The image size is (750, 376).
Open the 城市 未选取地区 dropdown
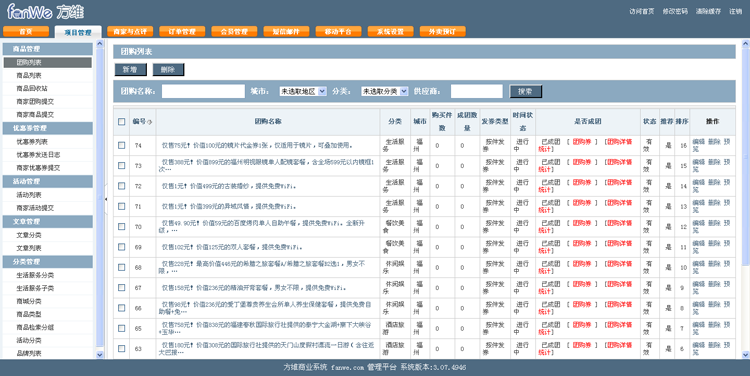303,91
